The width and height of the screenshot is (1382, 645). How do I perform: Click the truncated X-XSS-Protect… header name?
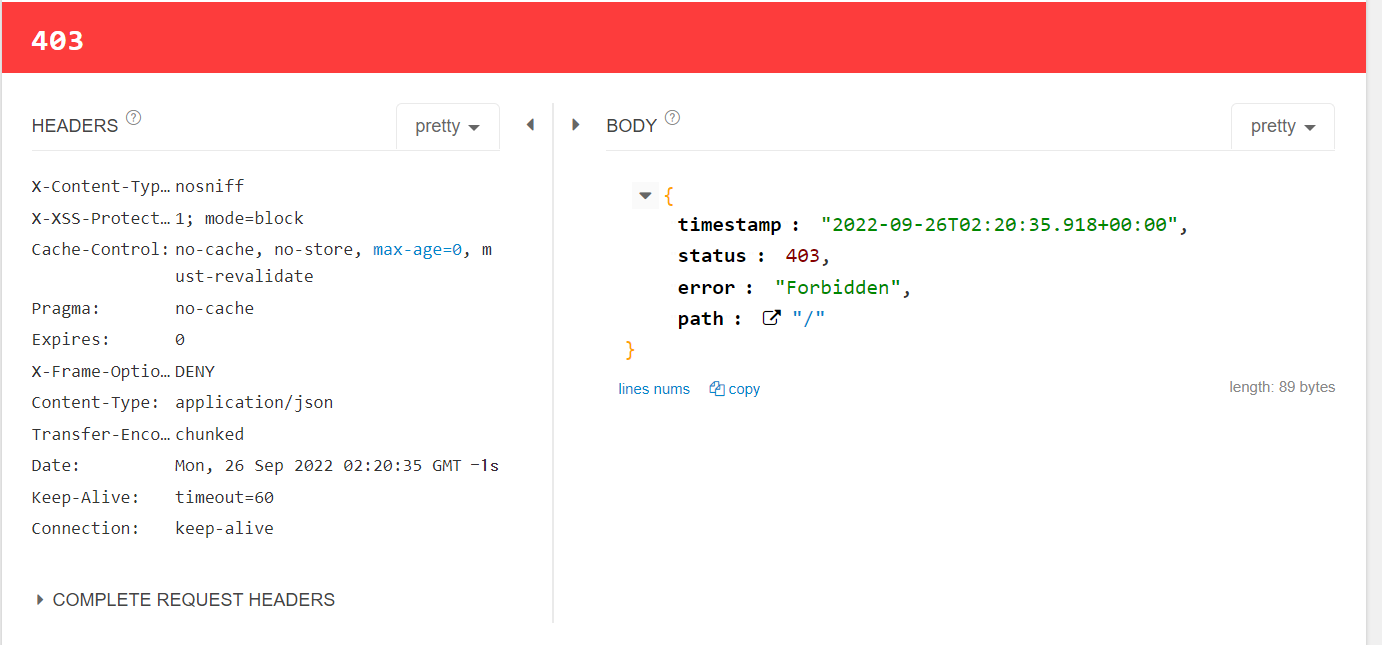(100, 218)
